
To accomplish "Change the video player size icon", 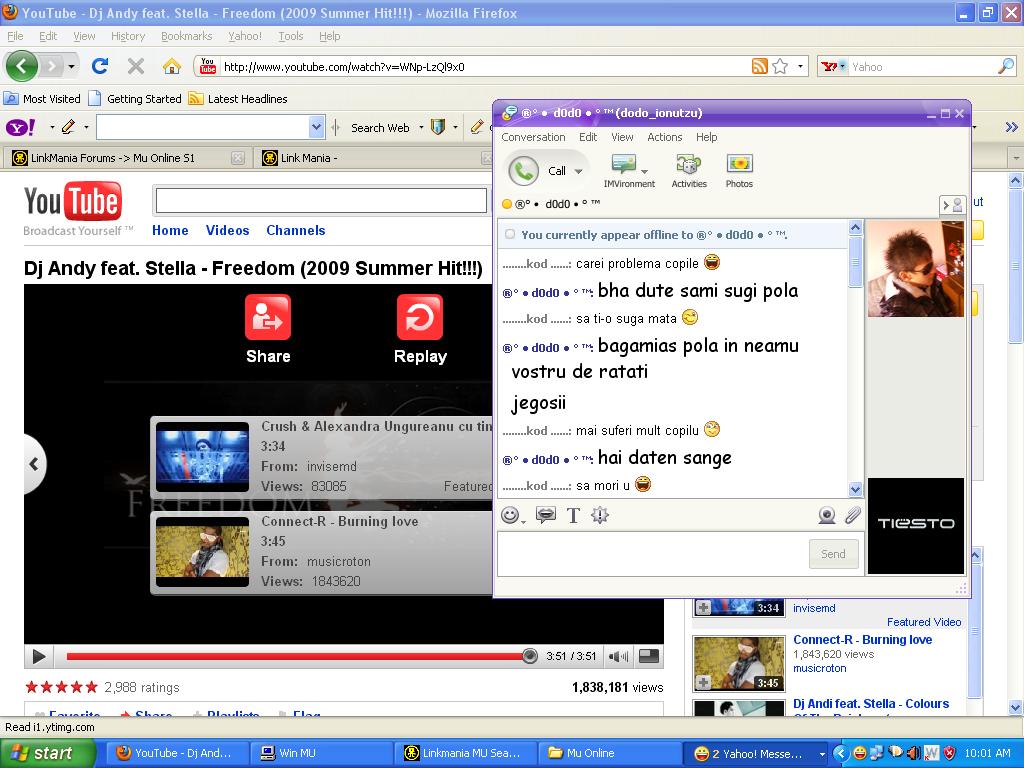I will point(648,656).
